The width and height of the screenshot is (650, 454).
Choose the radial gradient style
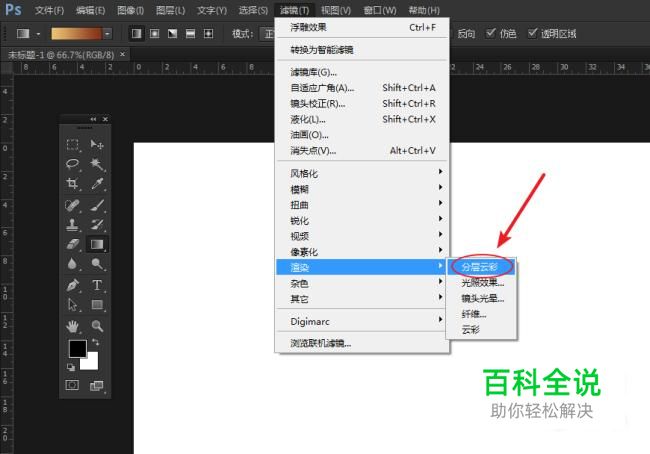click(x=154, y=34)
